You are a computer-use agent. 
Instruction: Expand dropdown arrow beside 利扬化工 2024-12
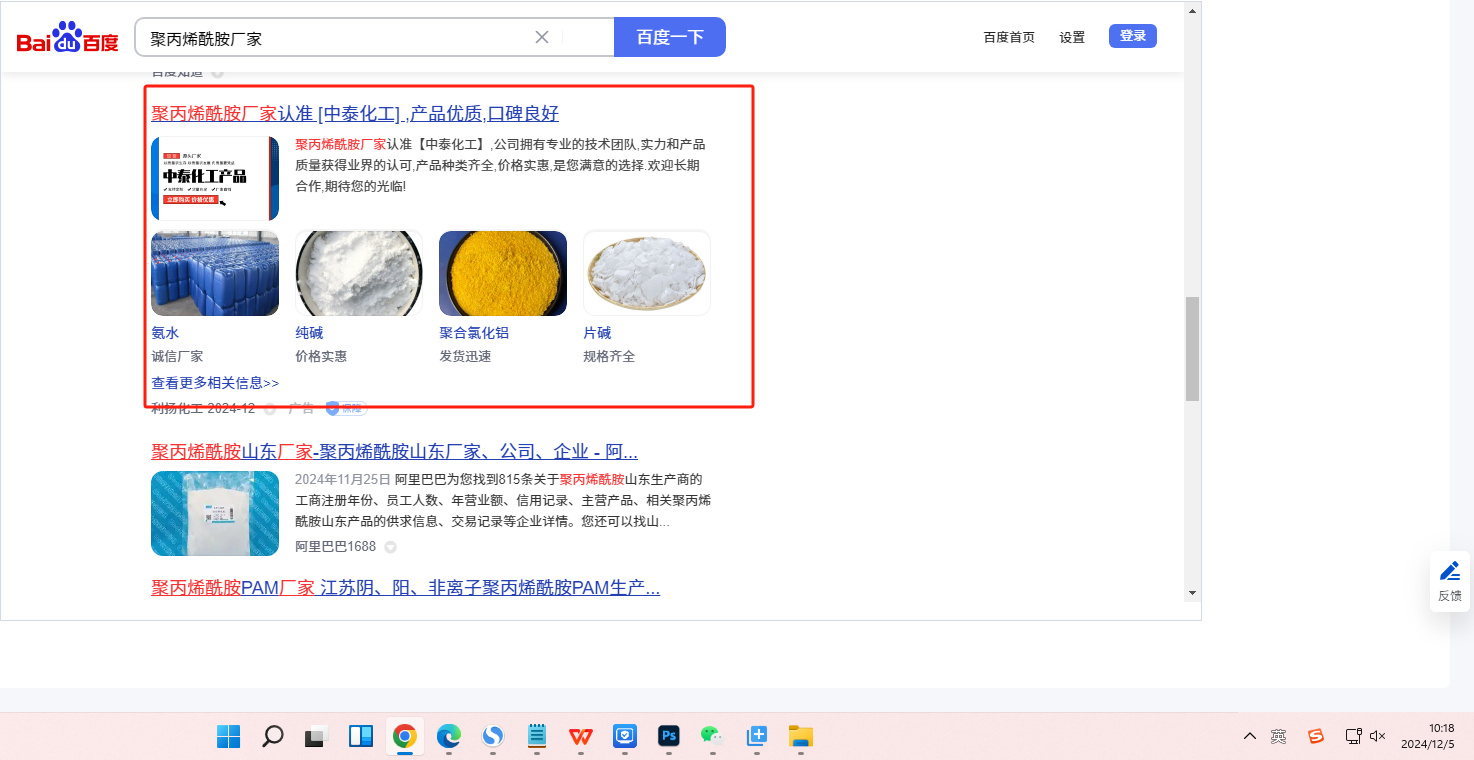pyautogui.click(x=270, y=409)
